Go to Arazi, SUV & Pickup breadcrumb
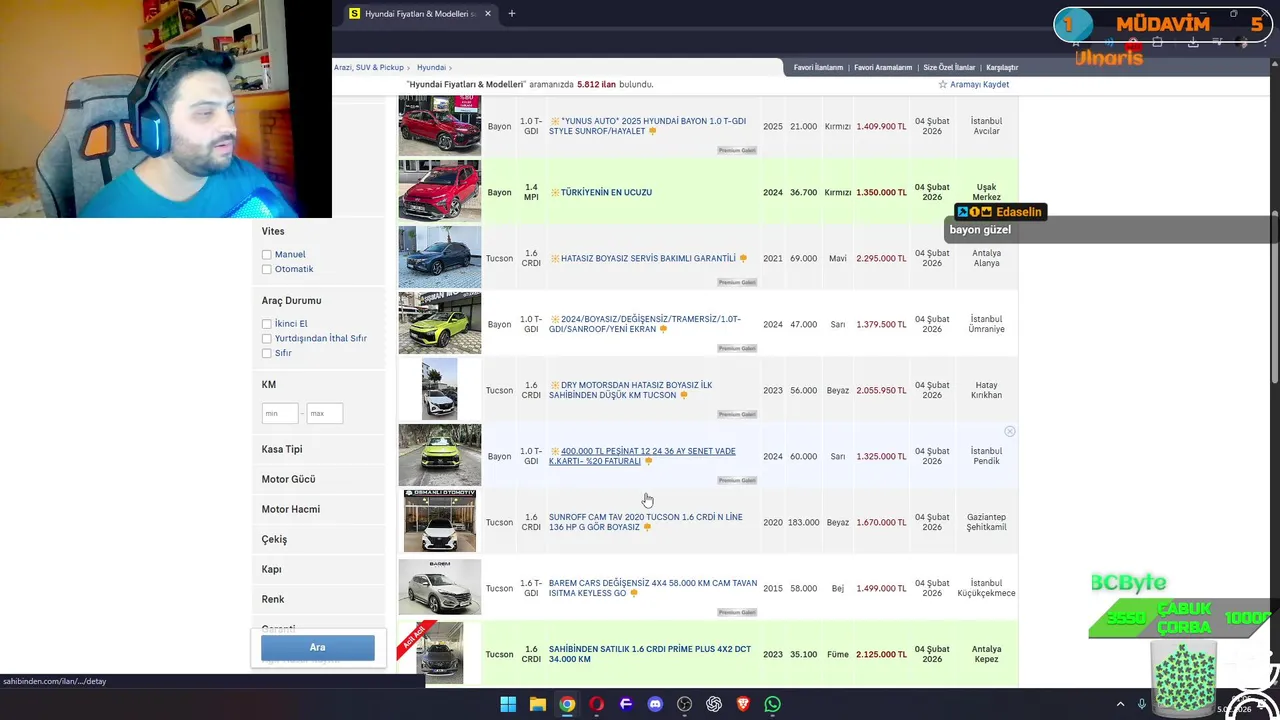Screen dimensions: 1280x720 click(x=369, y=67)
